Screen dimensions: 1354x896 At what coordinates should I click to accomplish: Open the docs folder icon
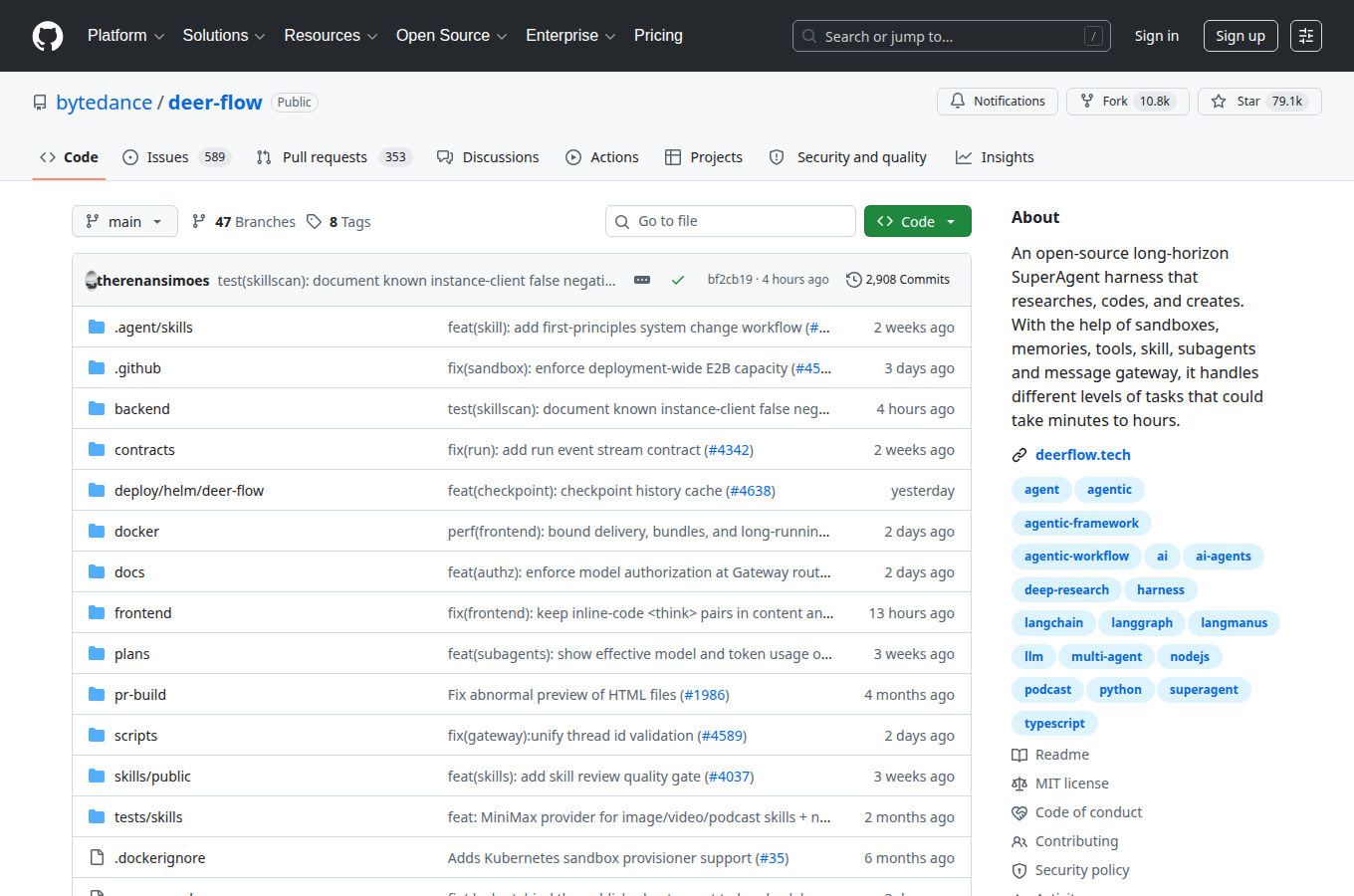[97, 571]
